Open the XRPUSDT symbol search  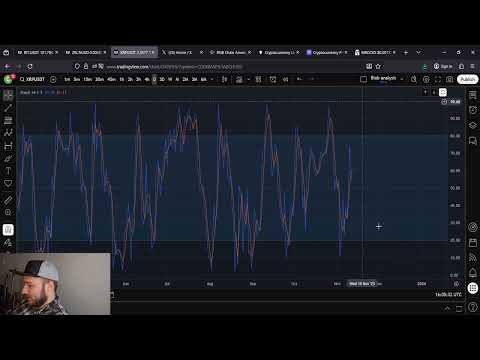coord(32,79)
